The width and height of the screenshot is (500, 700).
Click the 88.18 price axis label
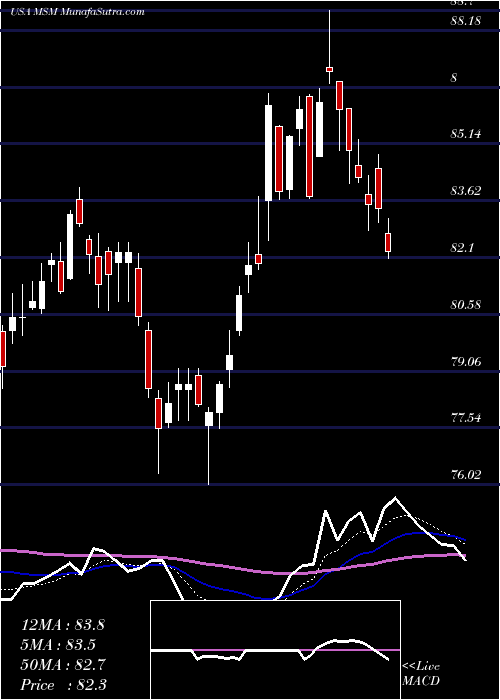[x=466, y=21]
